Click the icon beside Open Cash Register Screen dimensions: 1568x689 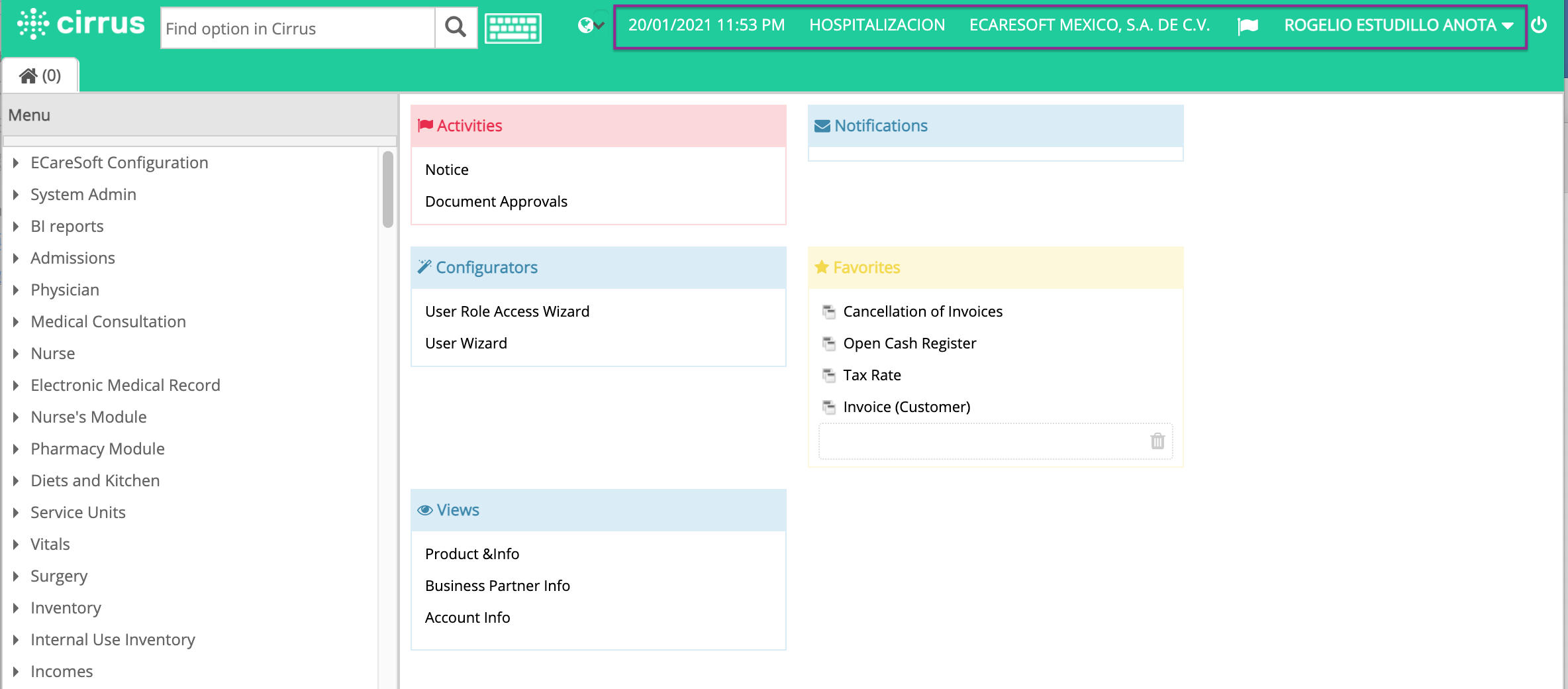[x=828, y=343]
